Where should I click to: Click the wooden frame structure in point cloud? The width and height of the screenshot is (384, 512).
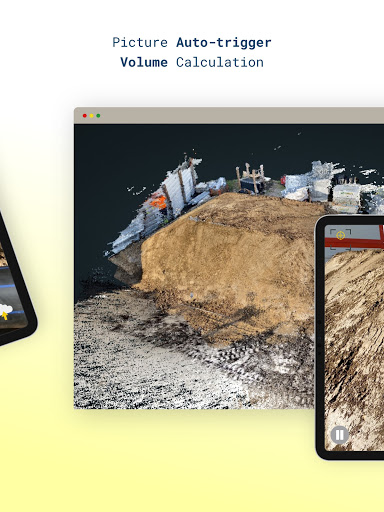[251, 177]
